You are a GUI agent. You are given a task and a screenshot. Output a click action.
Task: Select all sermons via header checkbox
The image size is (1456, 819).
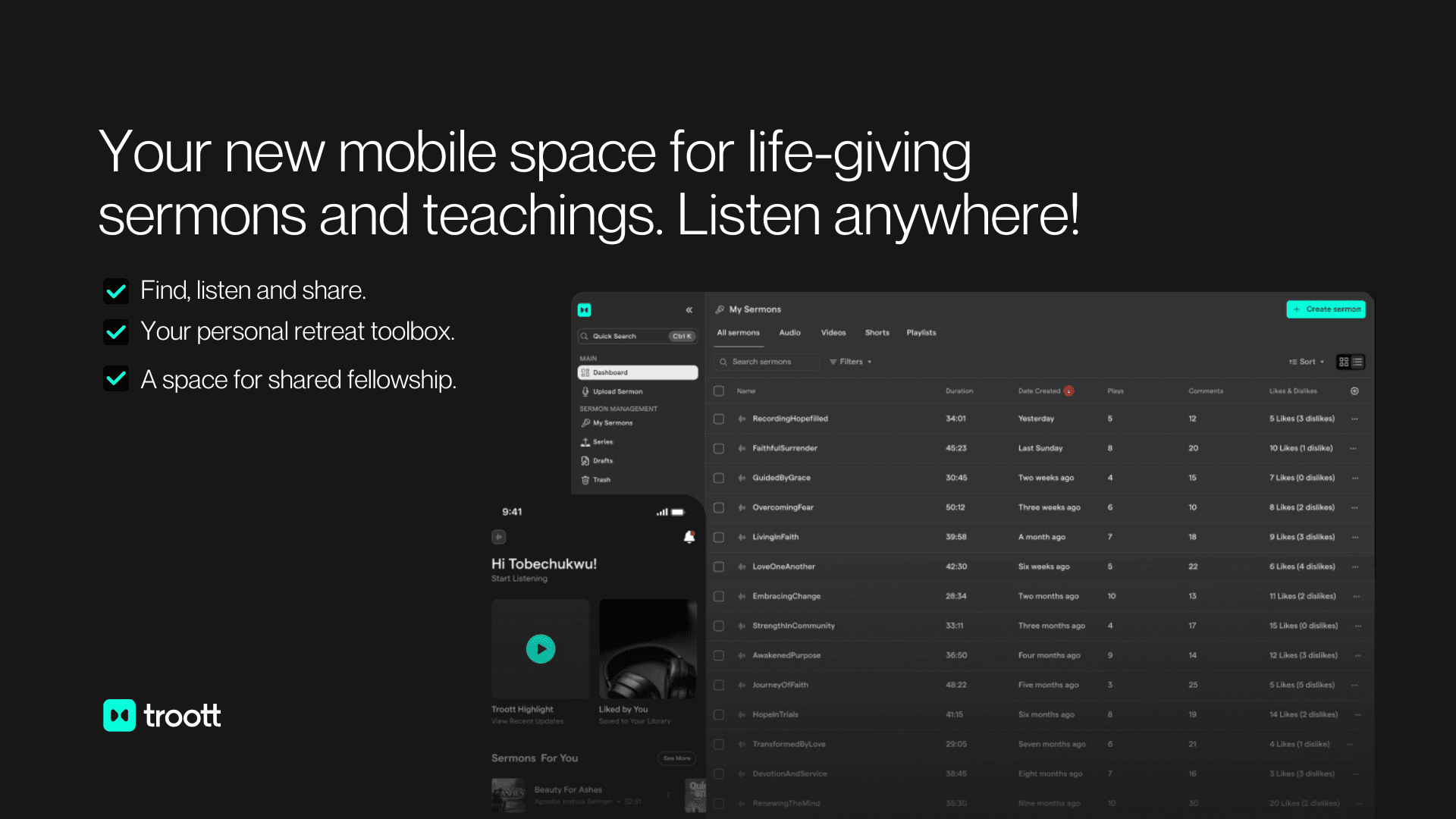718,391
